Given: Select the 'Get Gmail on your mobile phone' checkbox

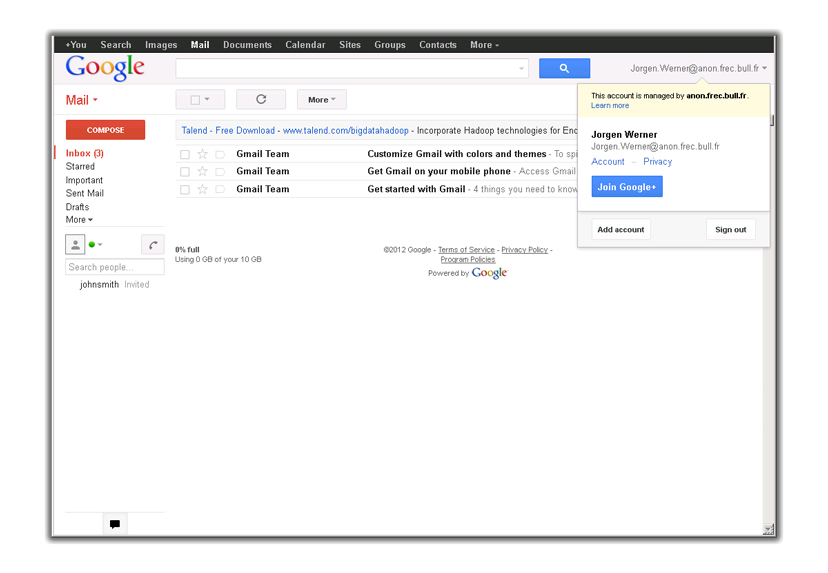Looking at the screenshot, I should (185, 172).
